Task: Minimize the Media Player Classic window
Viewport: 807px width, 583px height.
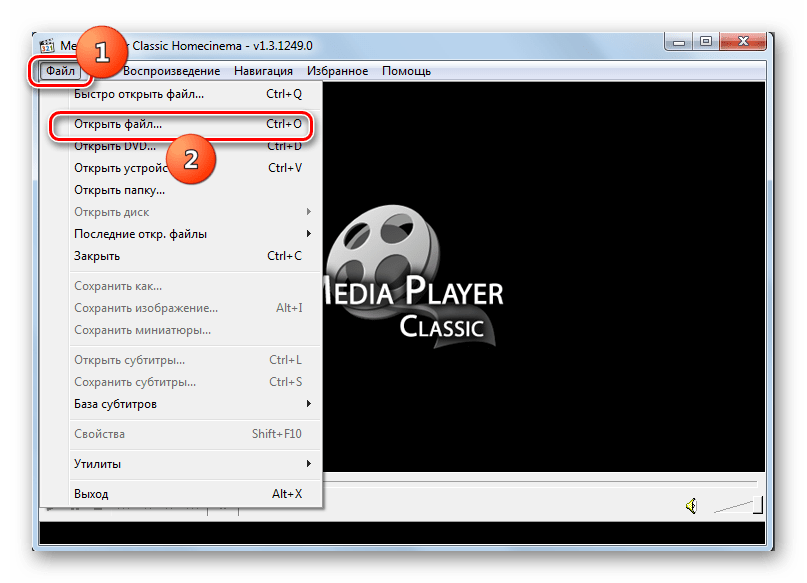Action: point(679,42)
